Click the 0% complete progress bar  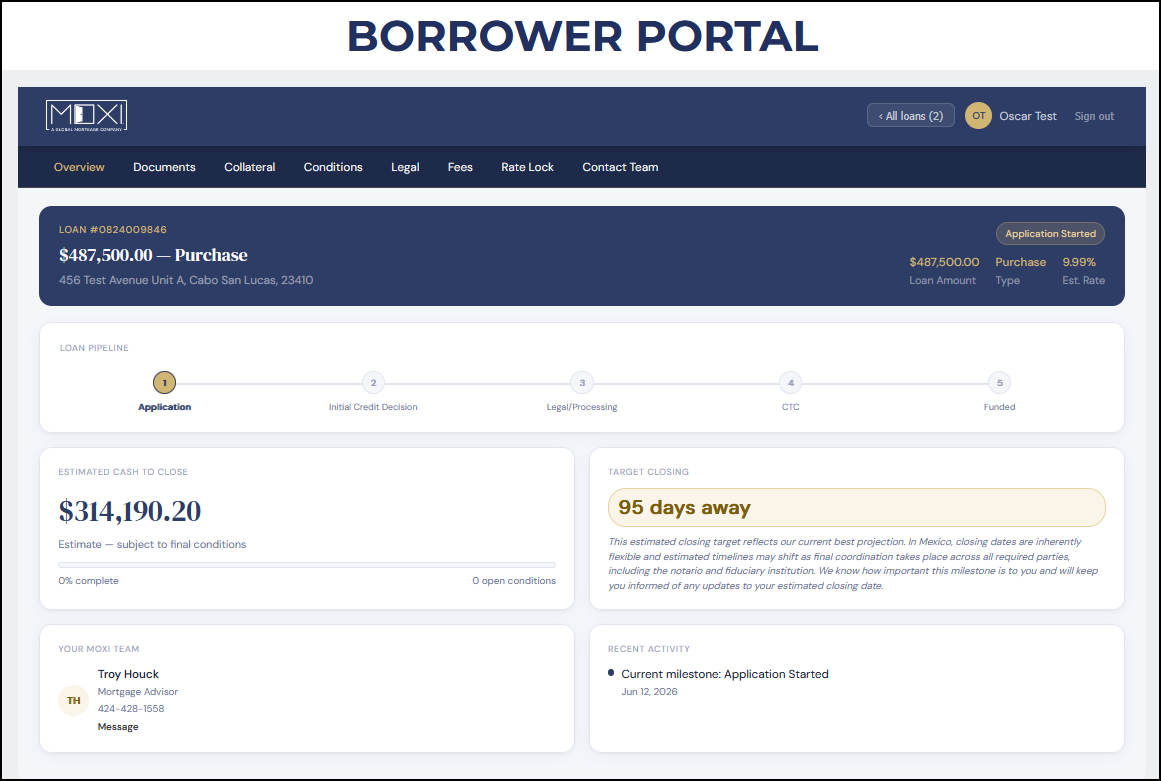(307, 565)
